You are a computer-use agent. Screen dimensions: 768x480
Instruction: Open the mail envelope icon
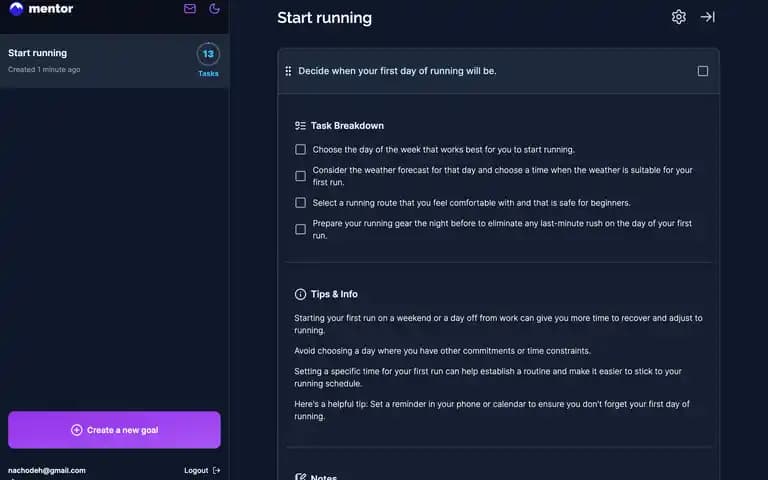click(190, 8)
